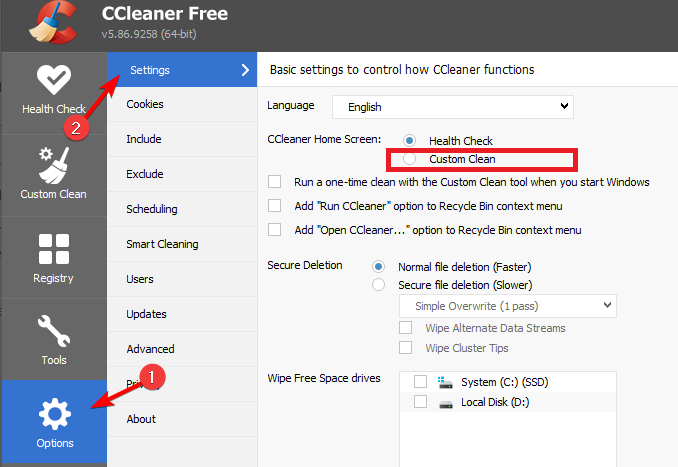The width and height of the screenshot is (678, 467).
Task: Open the Health Check heart icon
Action: click(54, 79)
